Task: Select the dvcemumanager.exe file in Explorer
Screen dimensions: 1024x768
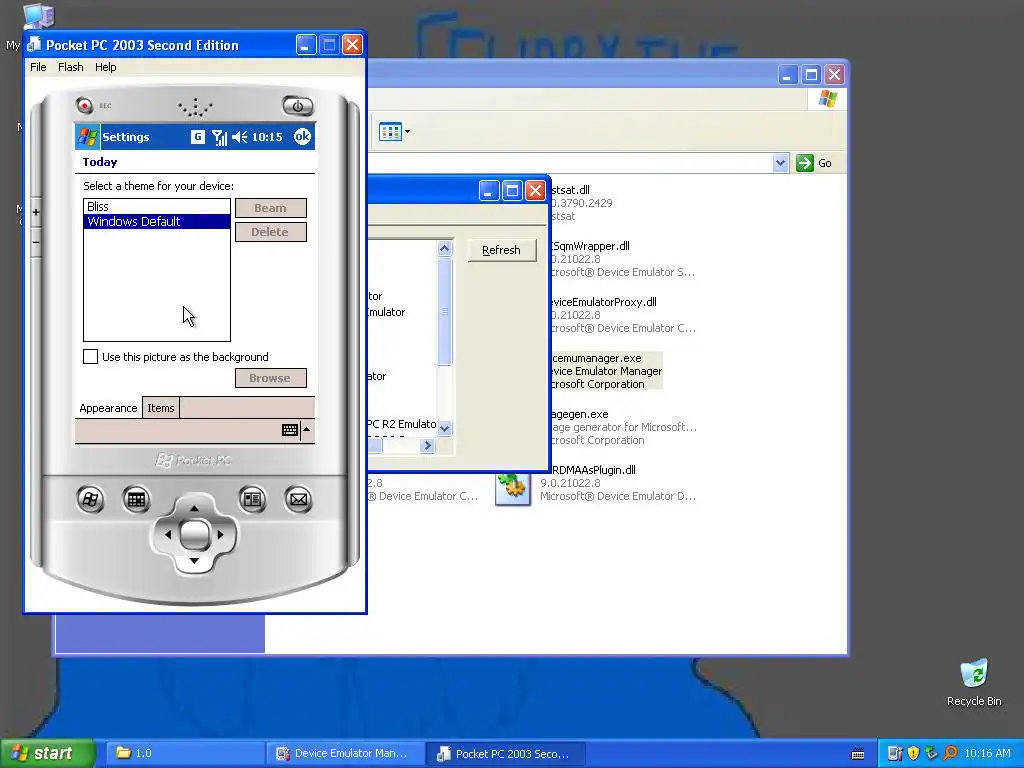Action: click(x=606, y=371)
